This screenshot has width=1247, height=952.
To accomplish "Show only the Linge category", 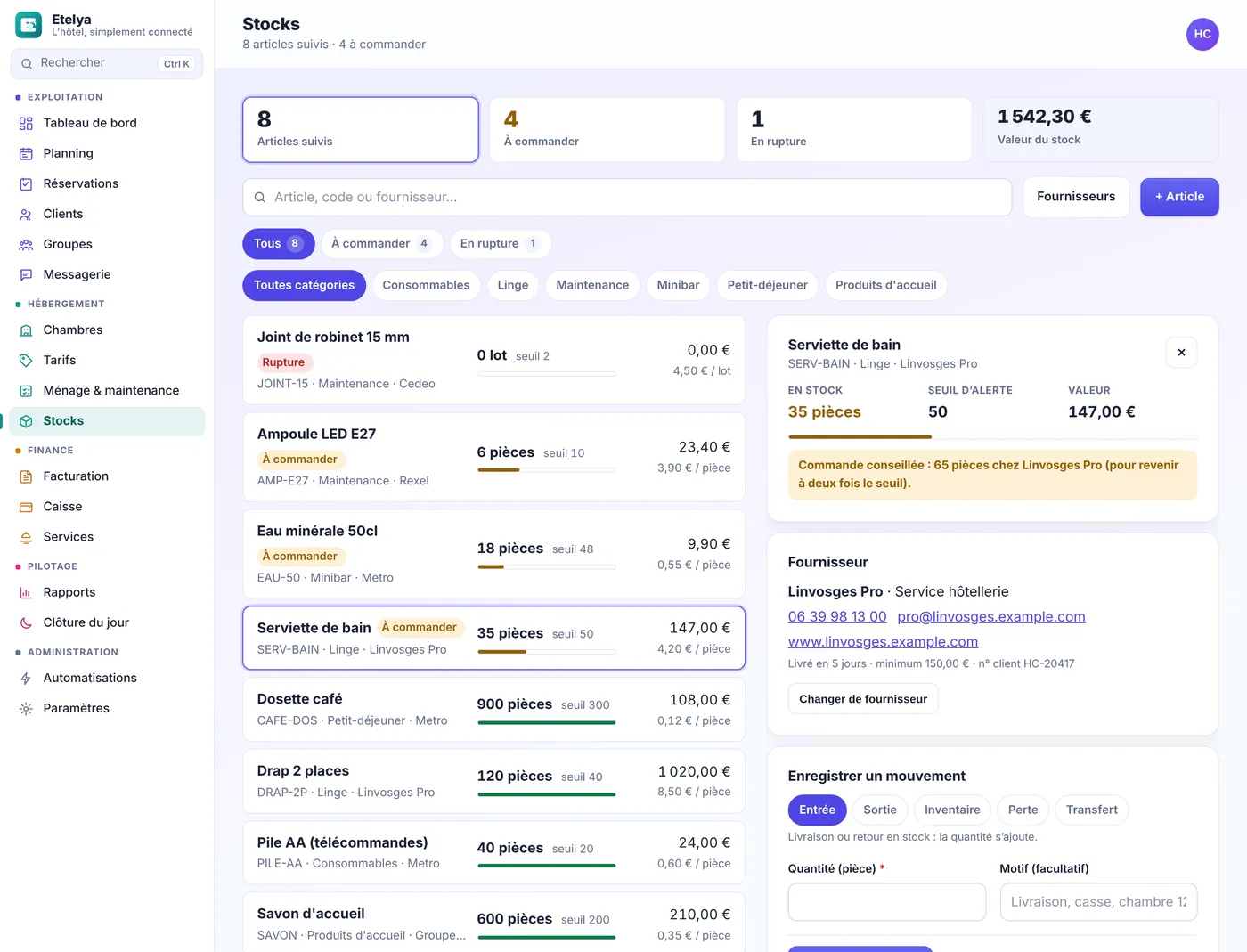I will (x=513, y=286).
